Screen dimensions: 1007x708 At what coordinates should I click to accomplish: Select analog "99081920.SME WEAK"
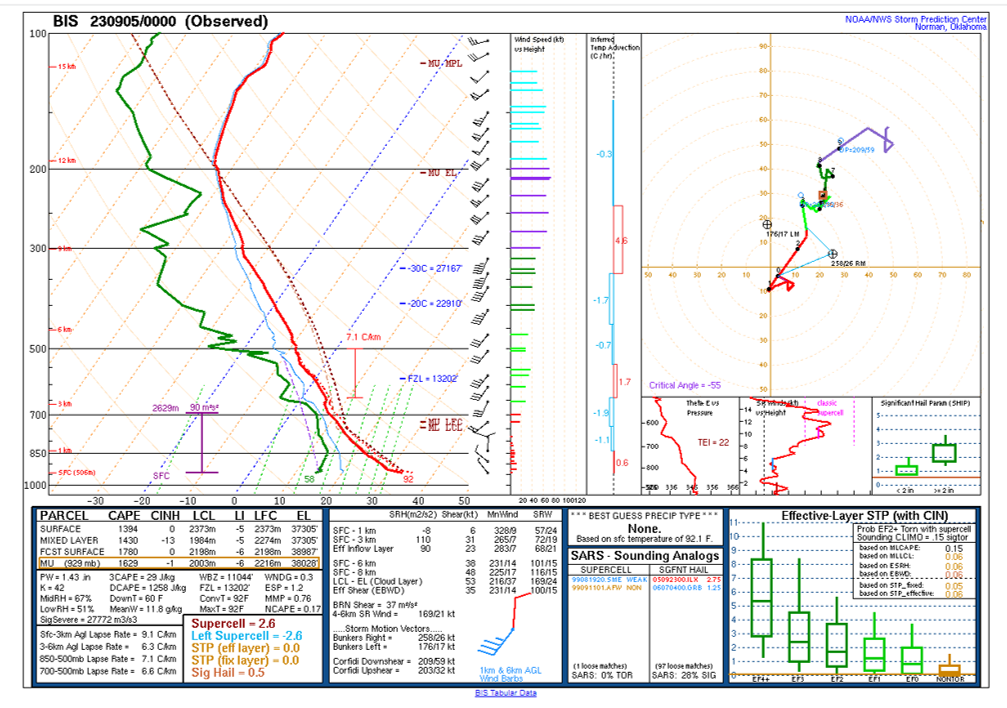coord(609,580)
